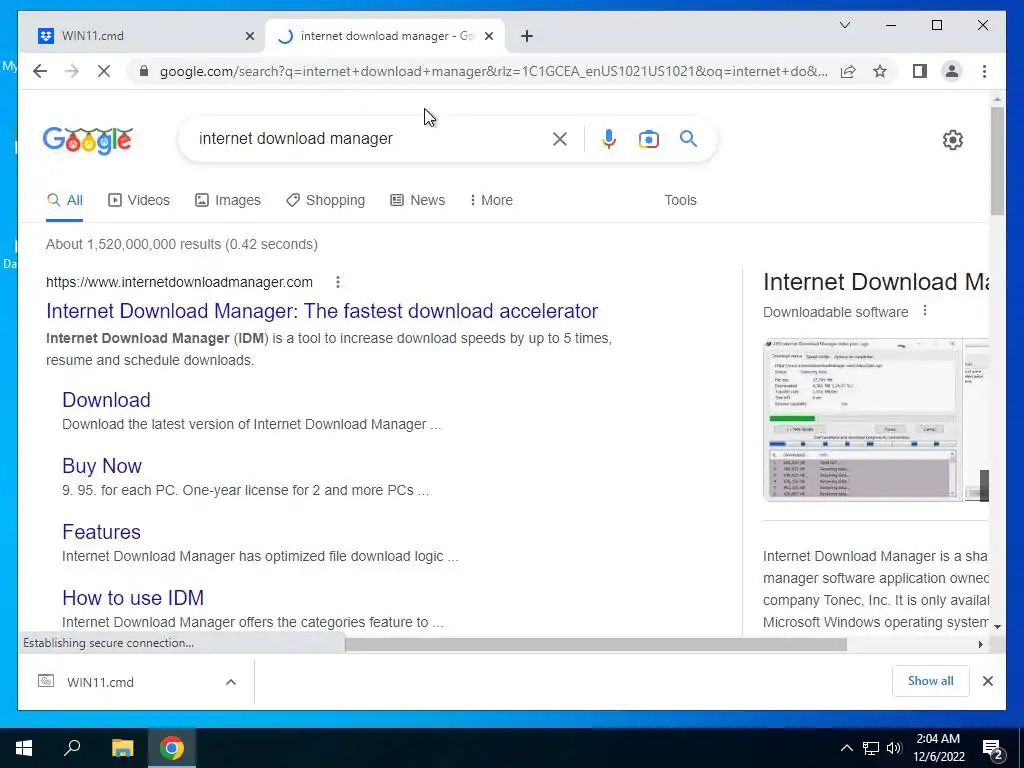Open IDM screenshot thumbnail in knowledge panel

click(x=862, y=419)
